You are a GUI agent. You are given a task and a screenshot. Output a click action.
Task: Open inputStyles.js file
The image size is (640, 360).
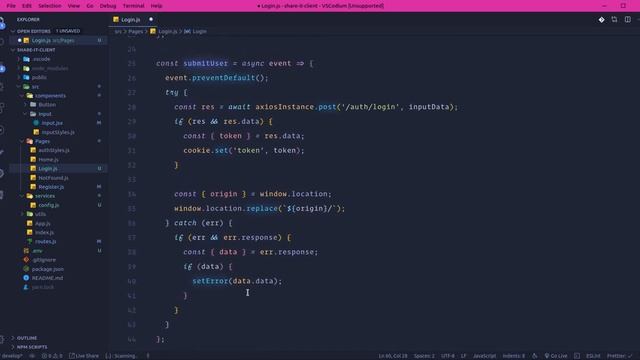58,132
